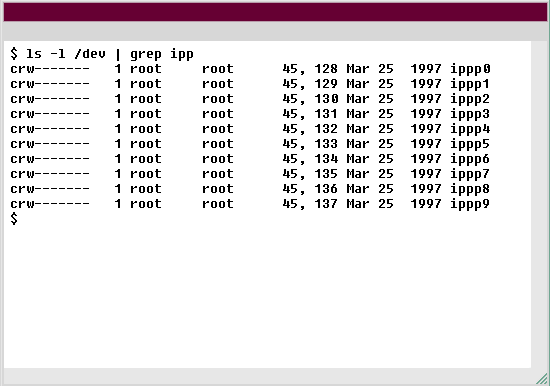Click 'Mar' in the ippp7 row
This screenshot has height=386, width=550.
coord(358,174)
